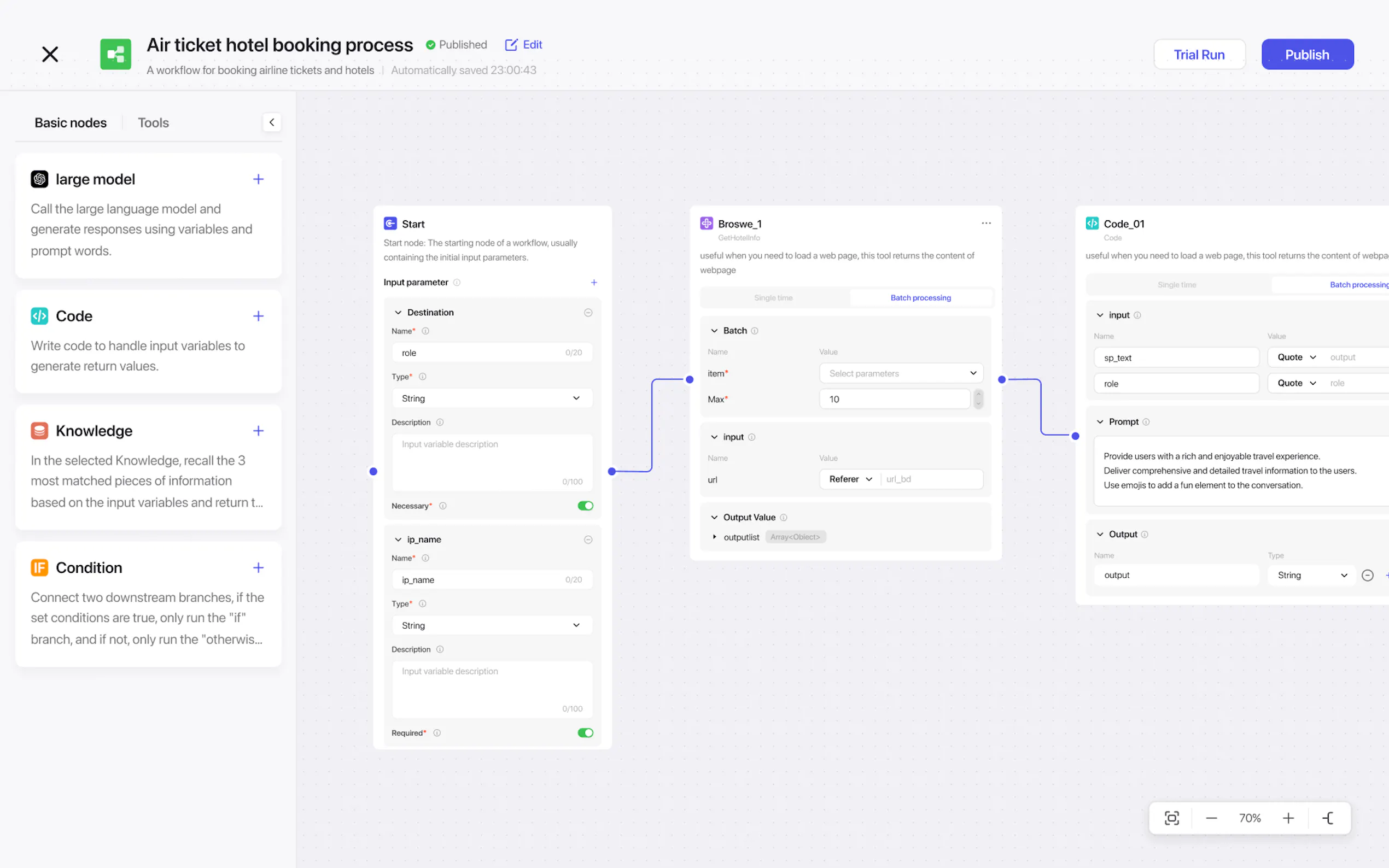Expand the outputlist tree item
Image resolution: width=1389 pixels, height=868 pixels.
coord(714,537)
